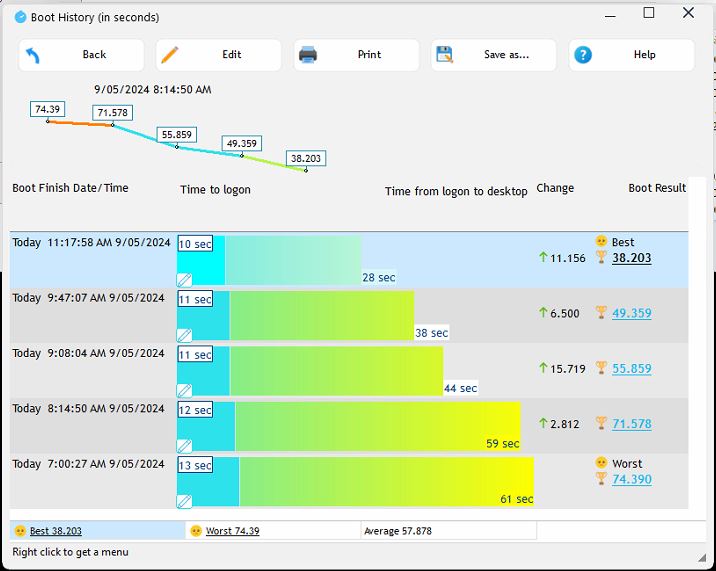Click the Help question mark icon
This screenshot has width=716, height=571.
(583, 55)
